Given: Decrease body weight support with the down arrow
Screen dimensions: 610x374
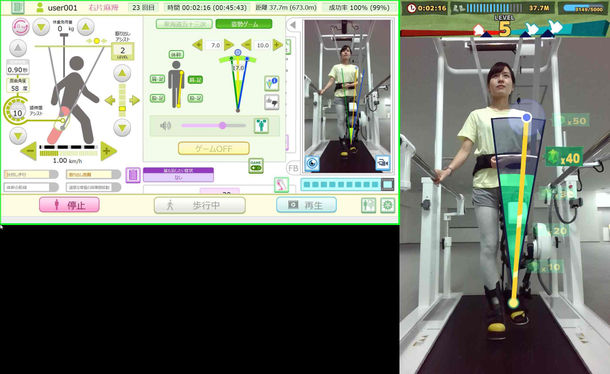Looking at the screenshot, I should click(x=41, y=27).
